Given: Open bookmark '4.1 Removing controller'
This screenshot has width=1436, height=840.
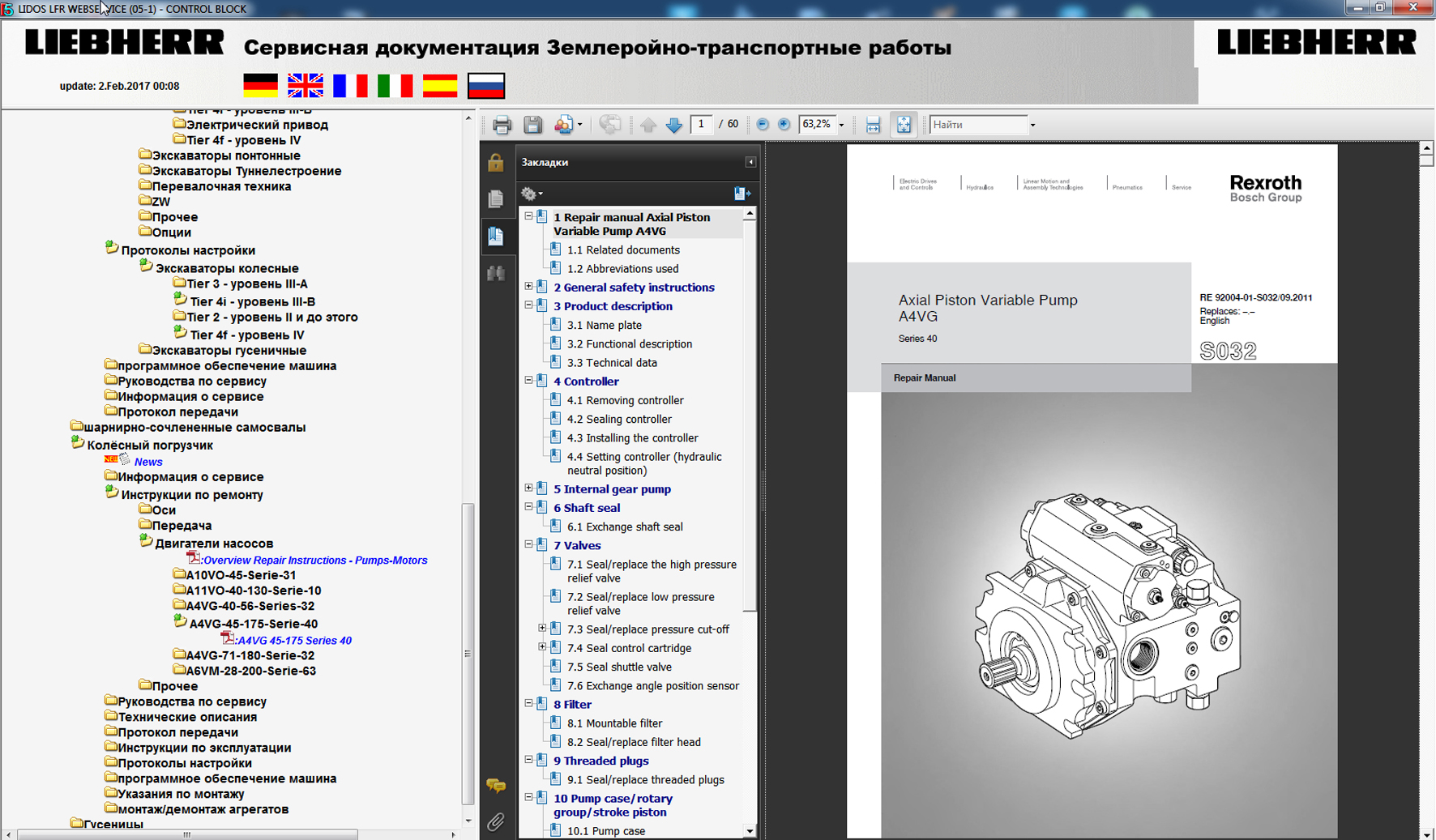Looking at the screenshot, I should click(625, 400).
